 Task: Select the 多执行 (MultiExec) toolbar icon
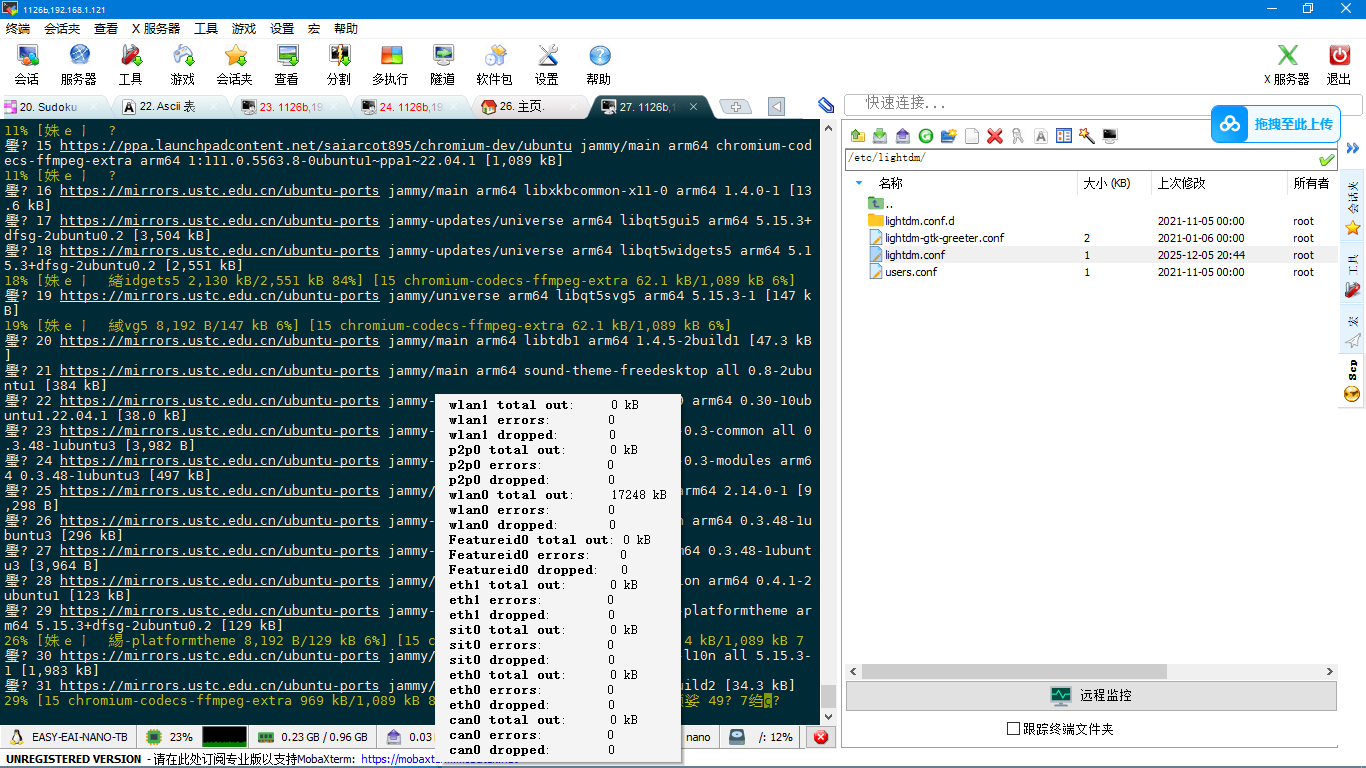click(391, 65)
